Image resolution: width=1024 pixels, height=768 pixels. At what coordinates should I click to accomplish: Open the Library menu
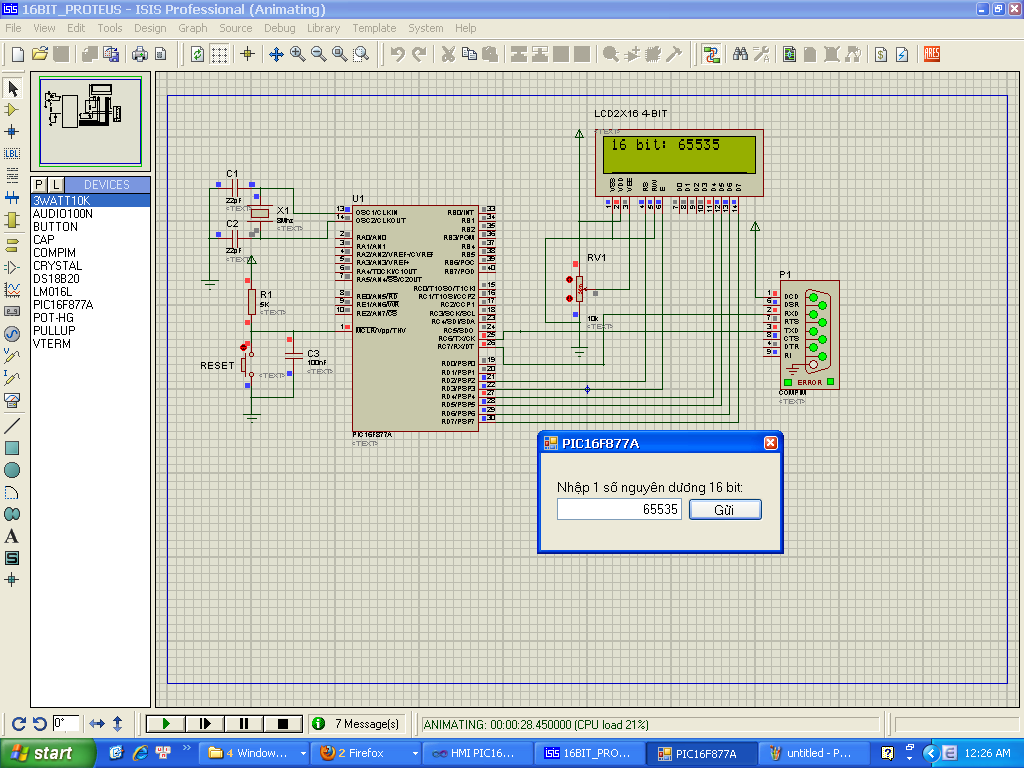(x=323, y=28)
